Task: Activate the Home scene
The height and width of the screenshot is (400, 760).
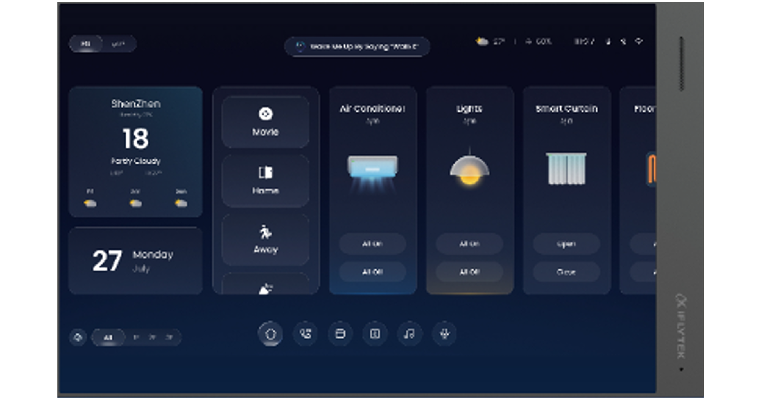Action: (x=265, y=180)
